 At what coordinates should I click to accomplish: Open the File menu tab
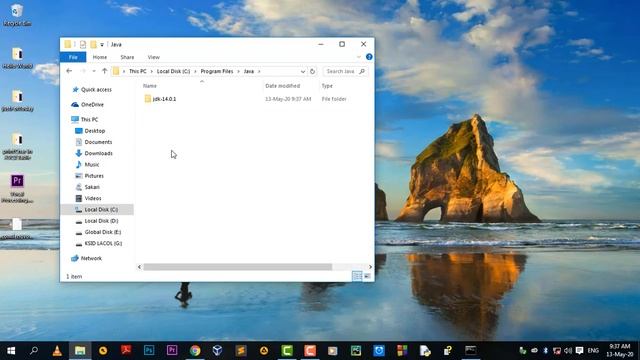[x=73, y=57]
